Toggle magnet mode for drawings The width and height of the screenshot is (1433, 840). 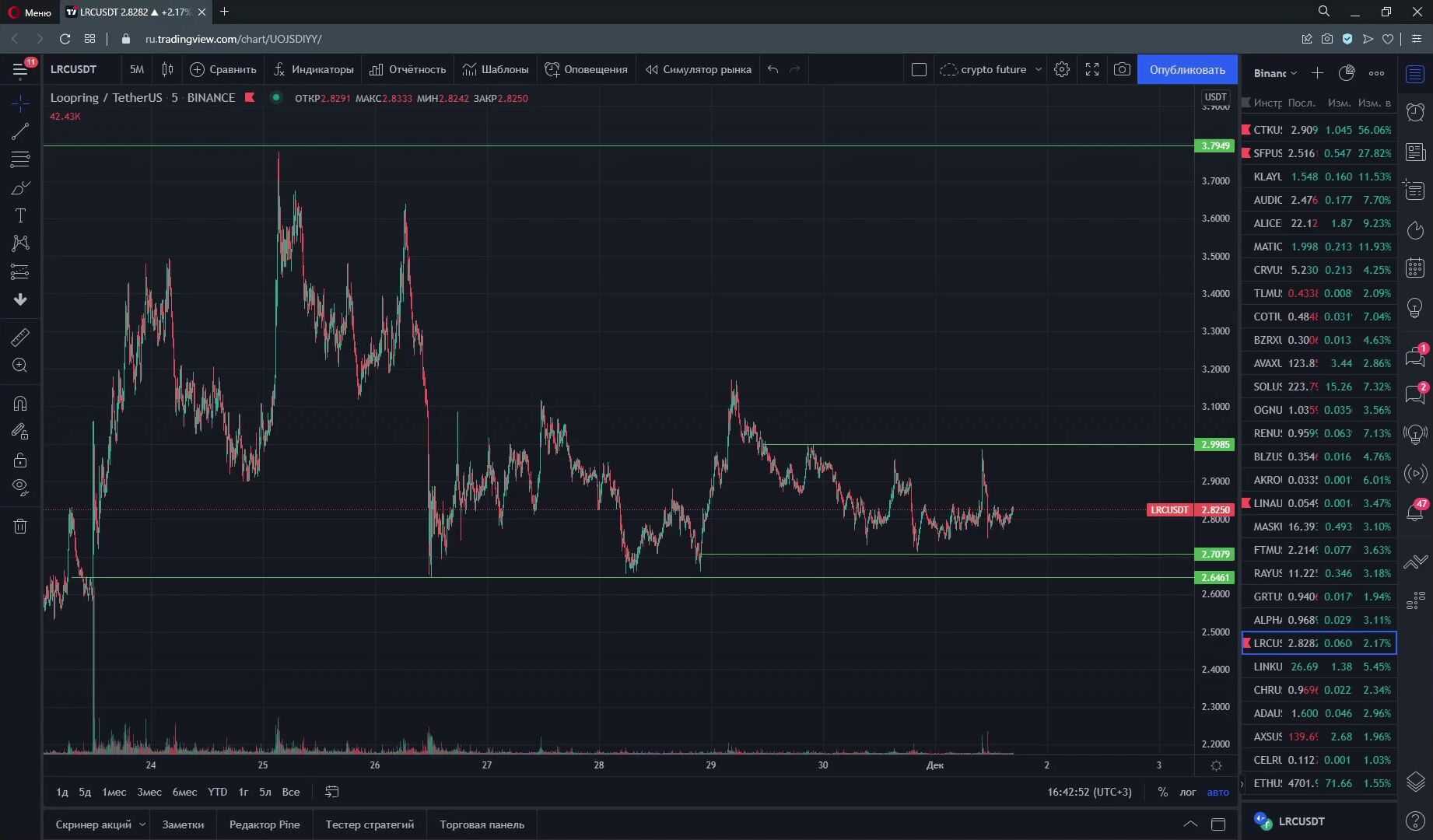point(20,403)
